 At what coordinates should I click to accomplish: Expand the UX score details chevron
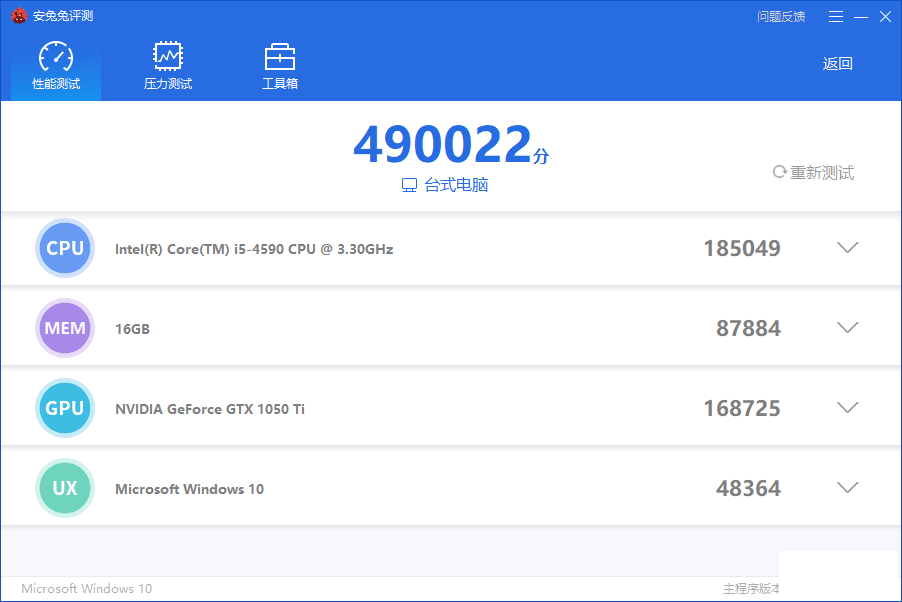click(x=847, y=487)
